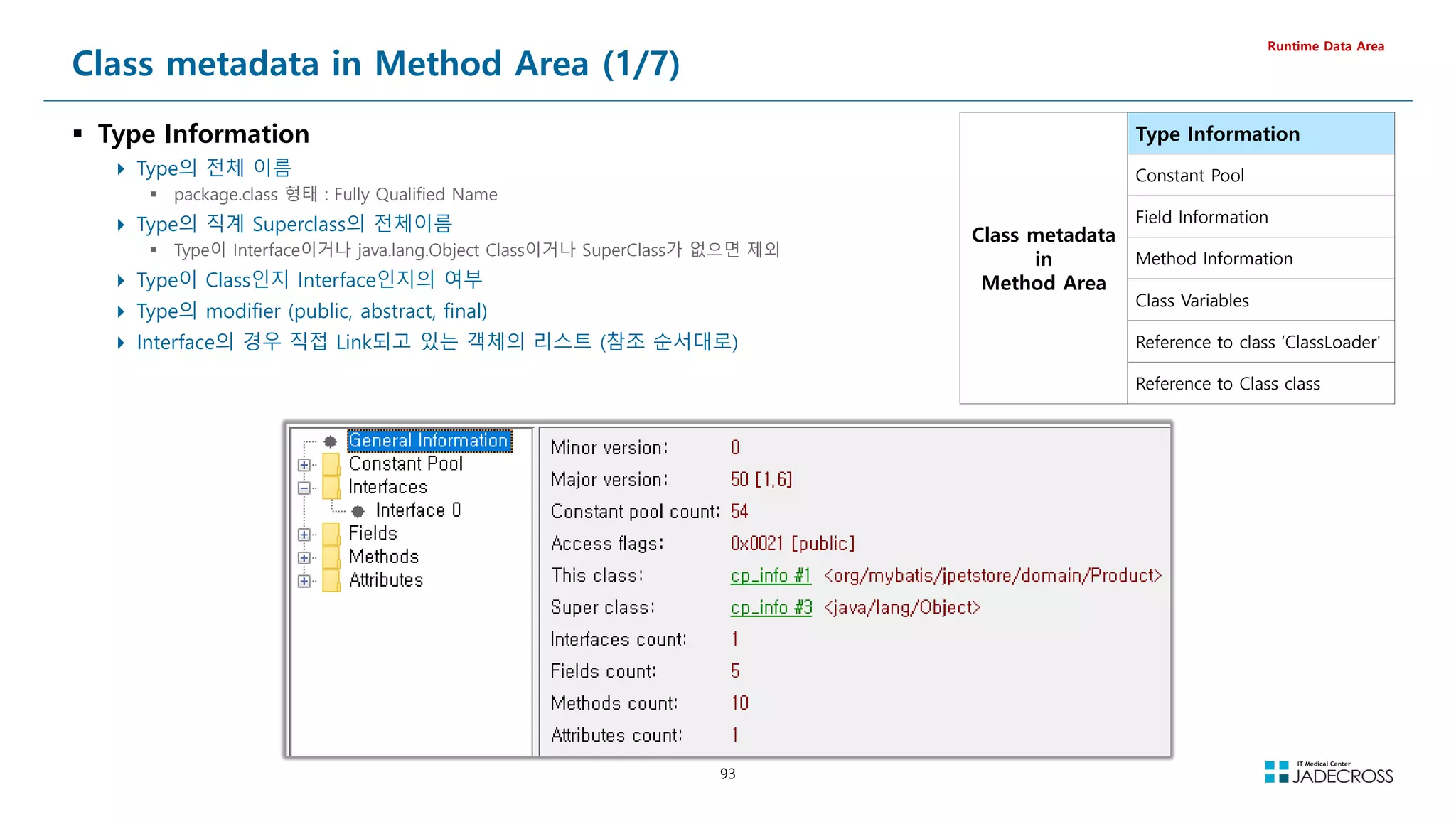The height and width of the screenshot is (819, 1456).
Task: Click Reference to Class class cell
Action: coord(1260,384)
